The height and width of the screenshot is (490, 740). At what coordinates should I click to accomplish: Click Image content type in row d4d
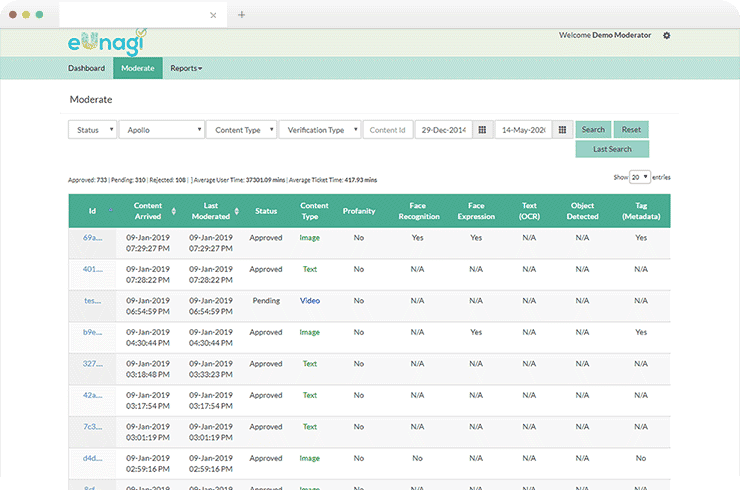pyautogui.click(x=310, y=458)
